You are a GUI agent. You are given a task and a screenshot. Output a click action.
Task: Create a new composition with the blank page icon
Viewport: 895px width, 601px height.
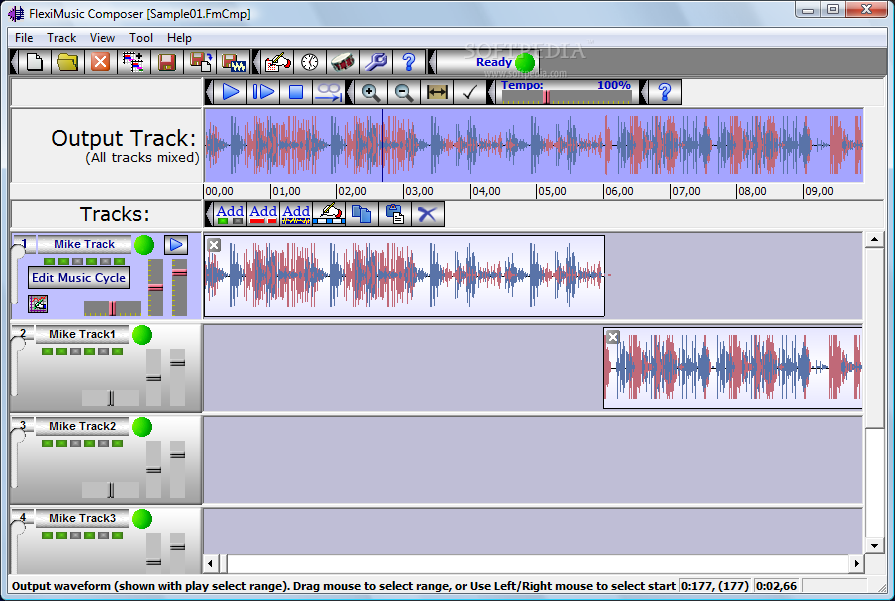(35, 62)
